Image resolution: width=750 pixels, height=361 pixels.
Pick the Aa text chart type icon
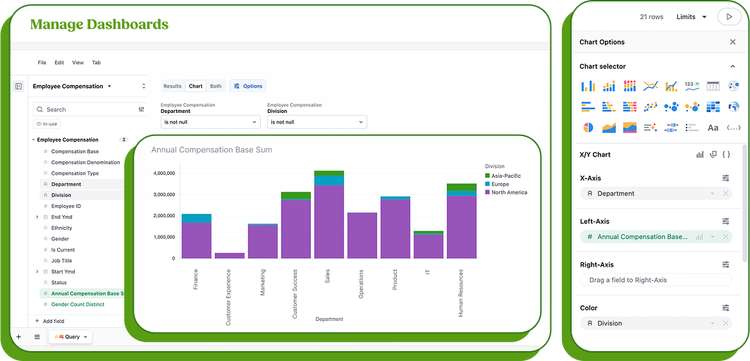(x=713, y=128)
